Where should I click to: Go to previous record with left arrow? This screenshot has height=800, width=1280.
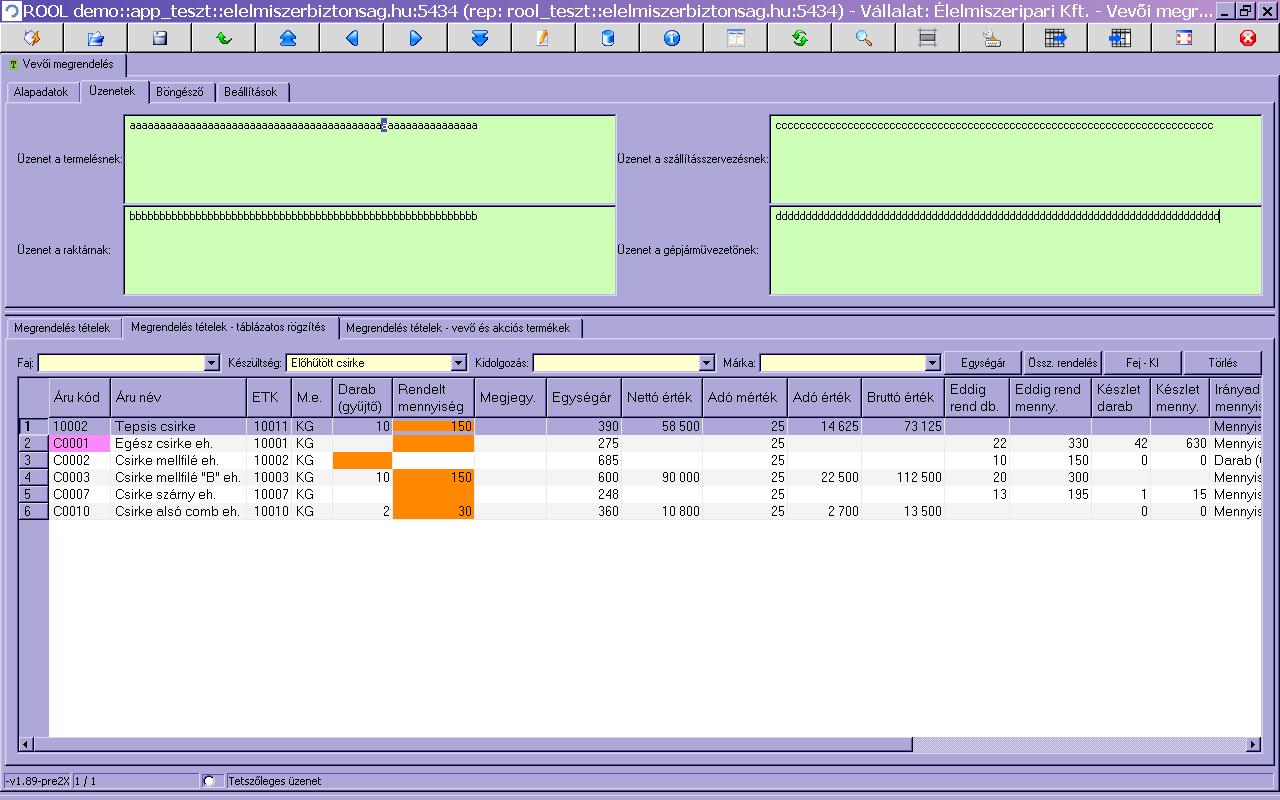click(351, 38)
